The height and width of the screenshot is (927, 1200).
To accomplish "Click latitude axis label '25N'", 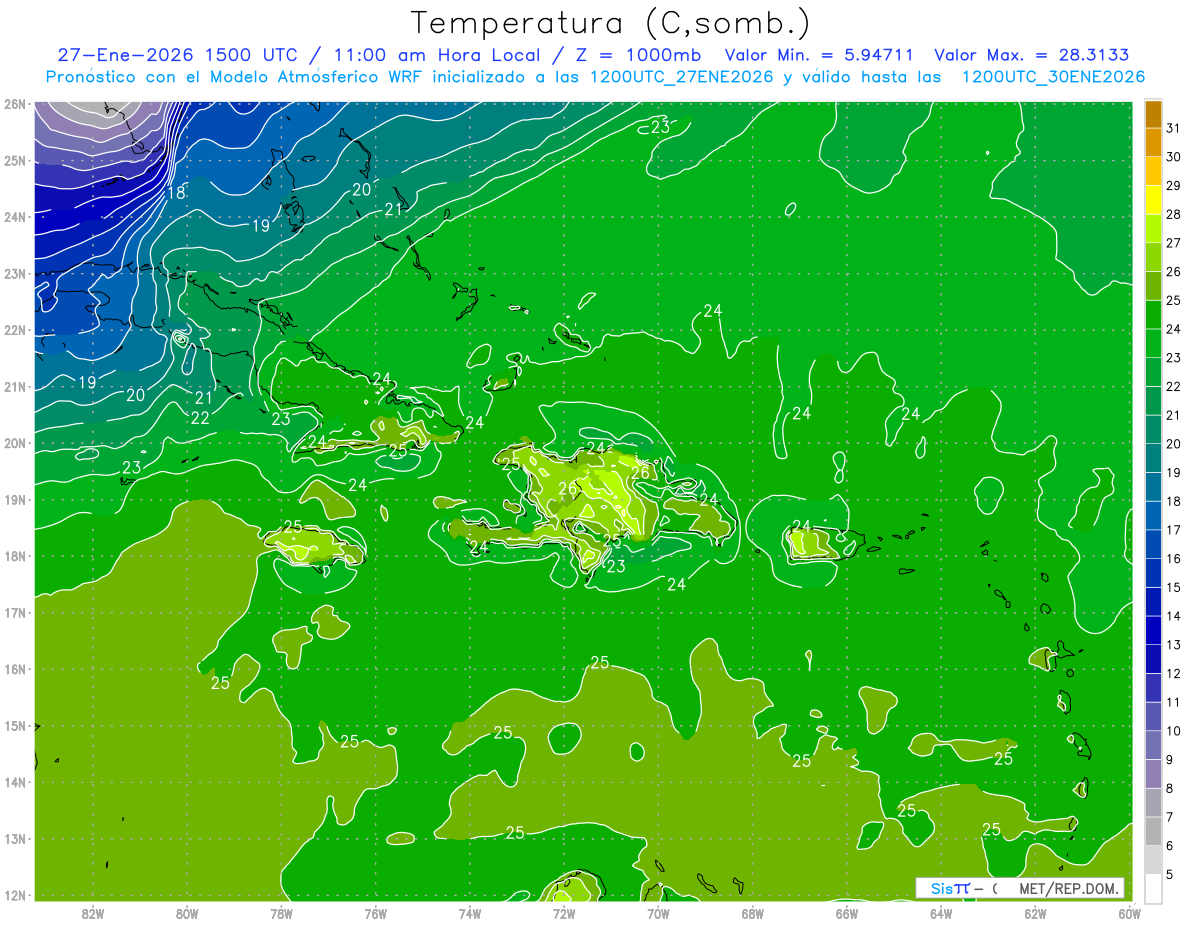I will 15,160.
